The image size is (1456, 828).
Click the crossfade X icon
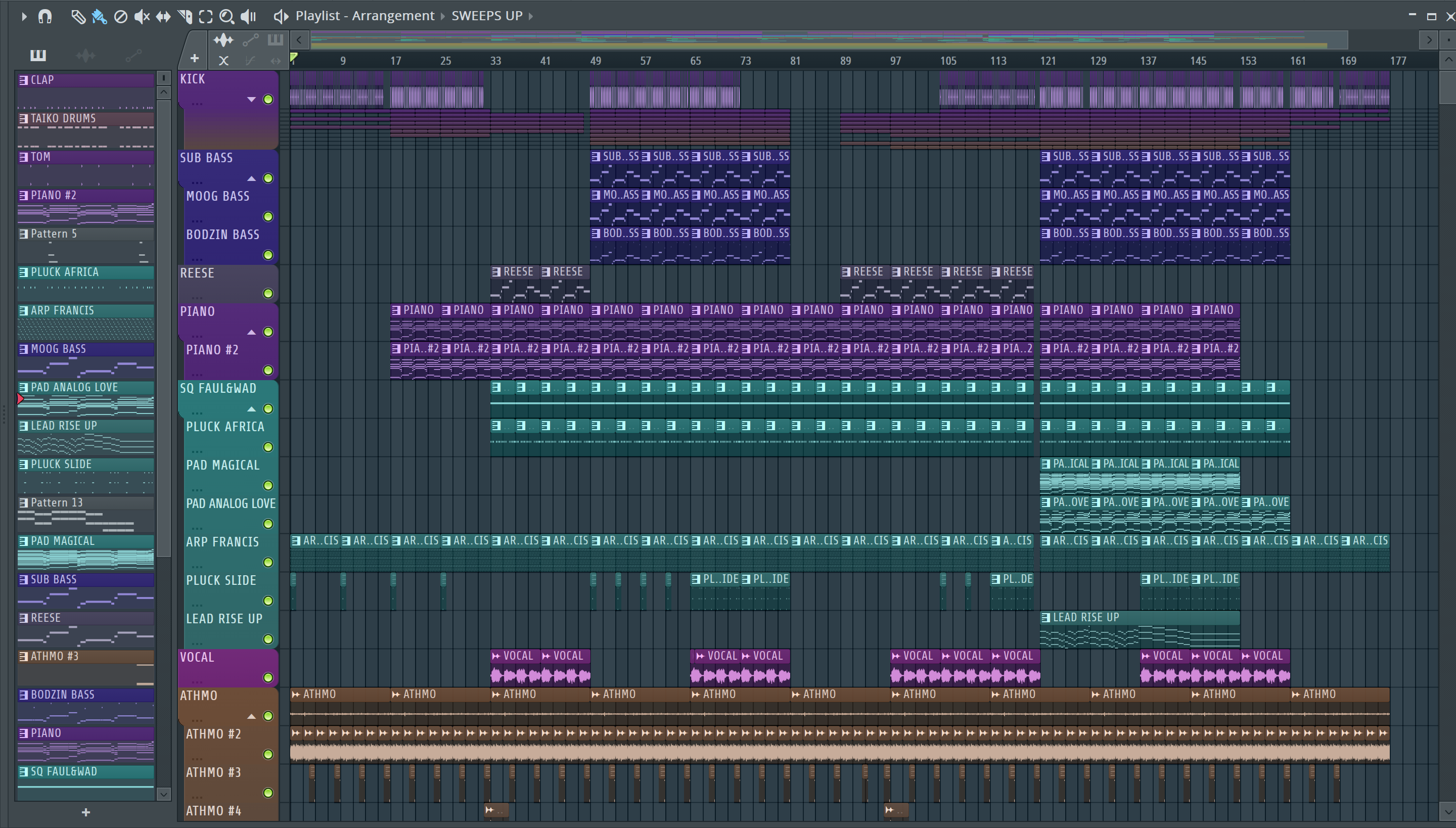(x=223, y=60)
